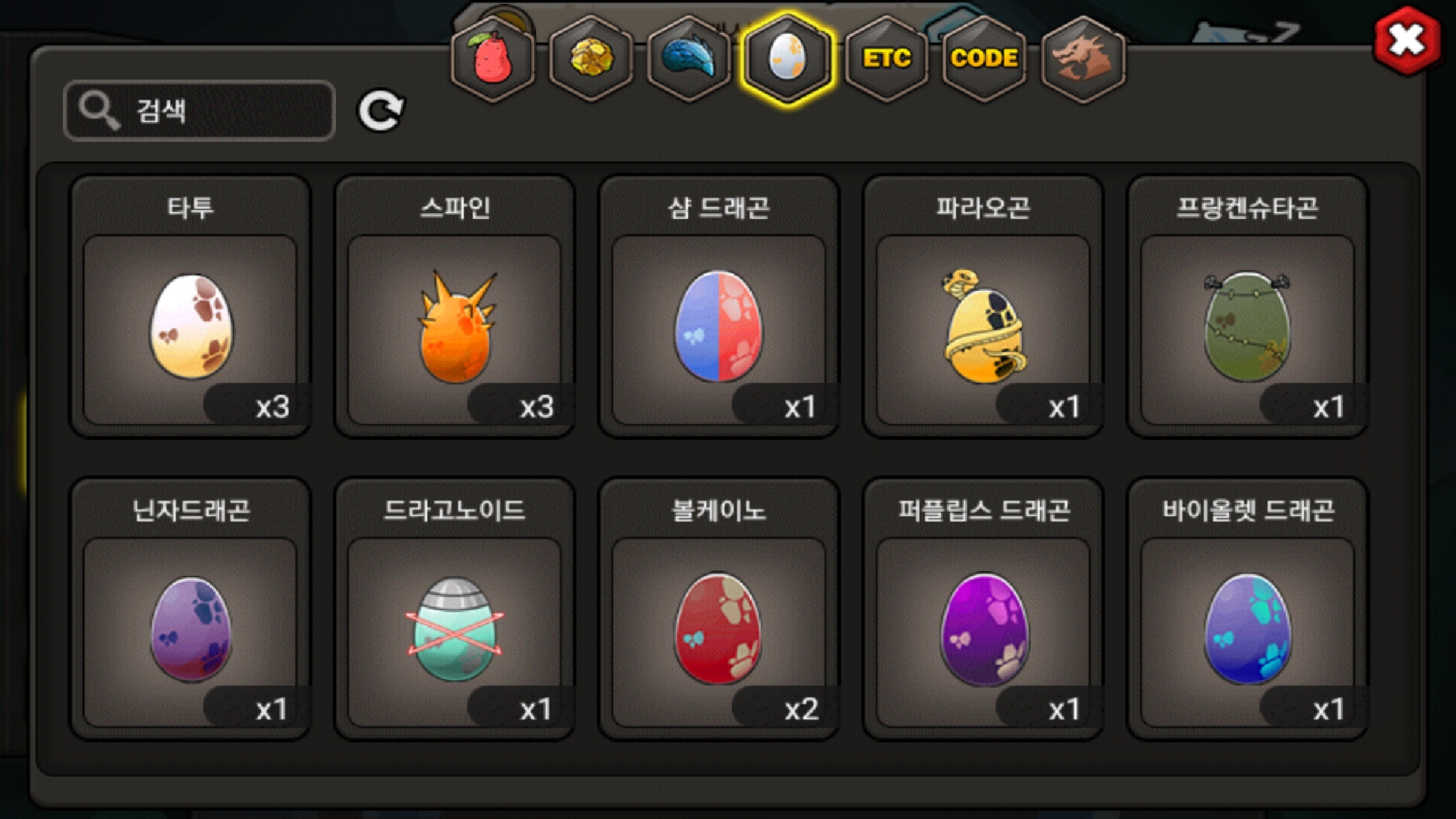Click the refresh arrow next to search
The width and height of the screenshot is (1456, 819).
tap(381, 111)
